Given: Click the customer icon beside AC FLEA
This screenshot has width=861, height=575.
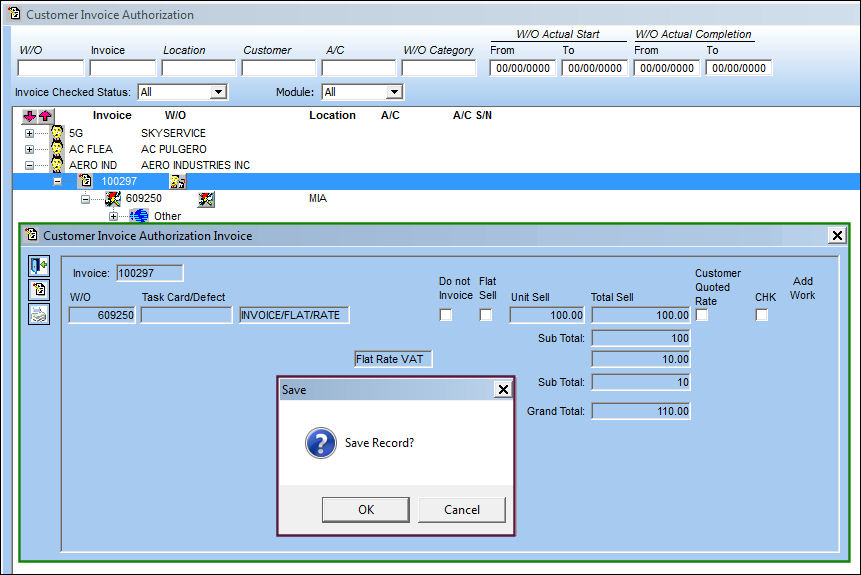Looking at the screenshot, I should (x=57, y=149).
